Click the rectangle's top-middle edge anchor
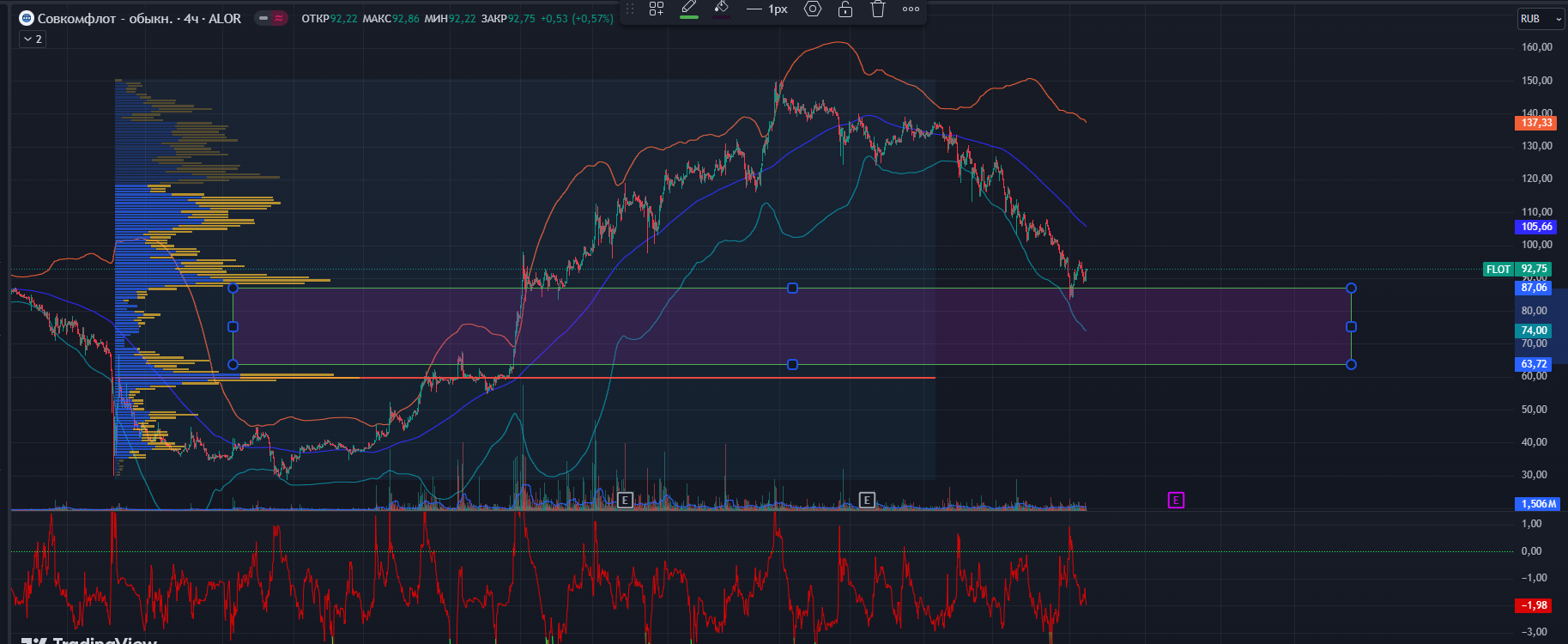The width and height of the screenshot is (1568, 644). pyautogui.click(x=792, y=289)
